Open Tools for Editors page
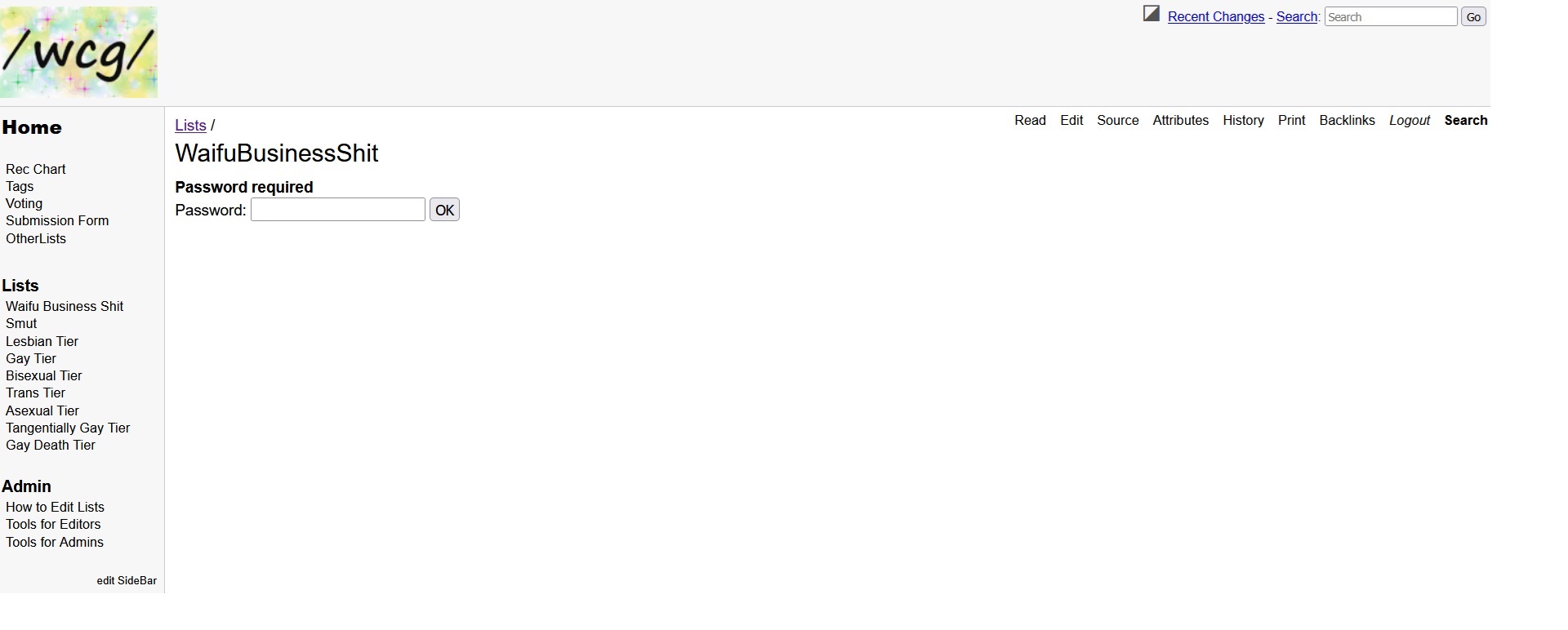This screenshot has height=630, width=1568. click(x=53, y=525)
